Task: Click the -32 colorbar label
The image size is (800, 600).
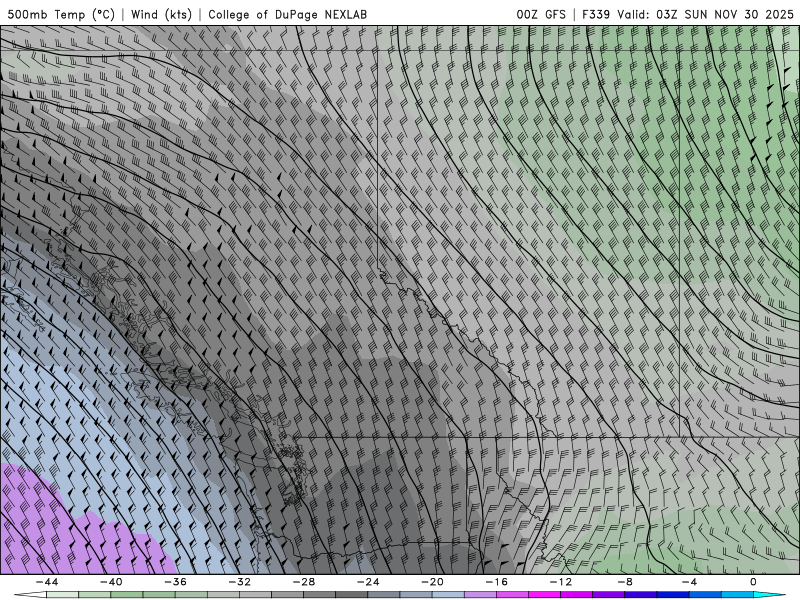Action: [240, 582]
